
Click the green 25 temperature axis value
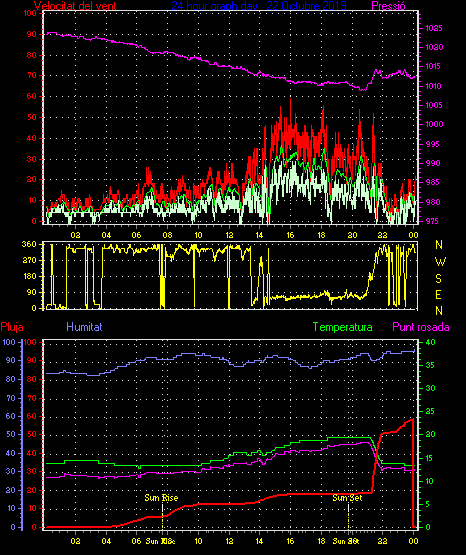431,412
